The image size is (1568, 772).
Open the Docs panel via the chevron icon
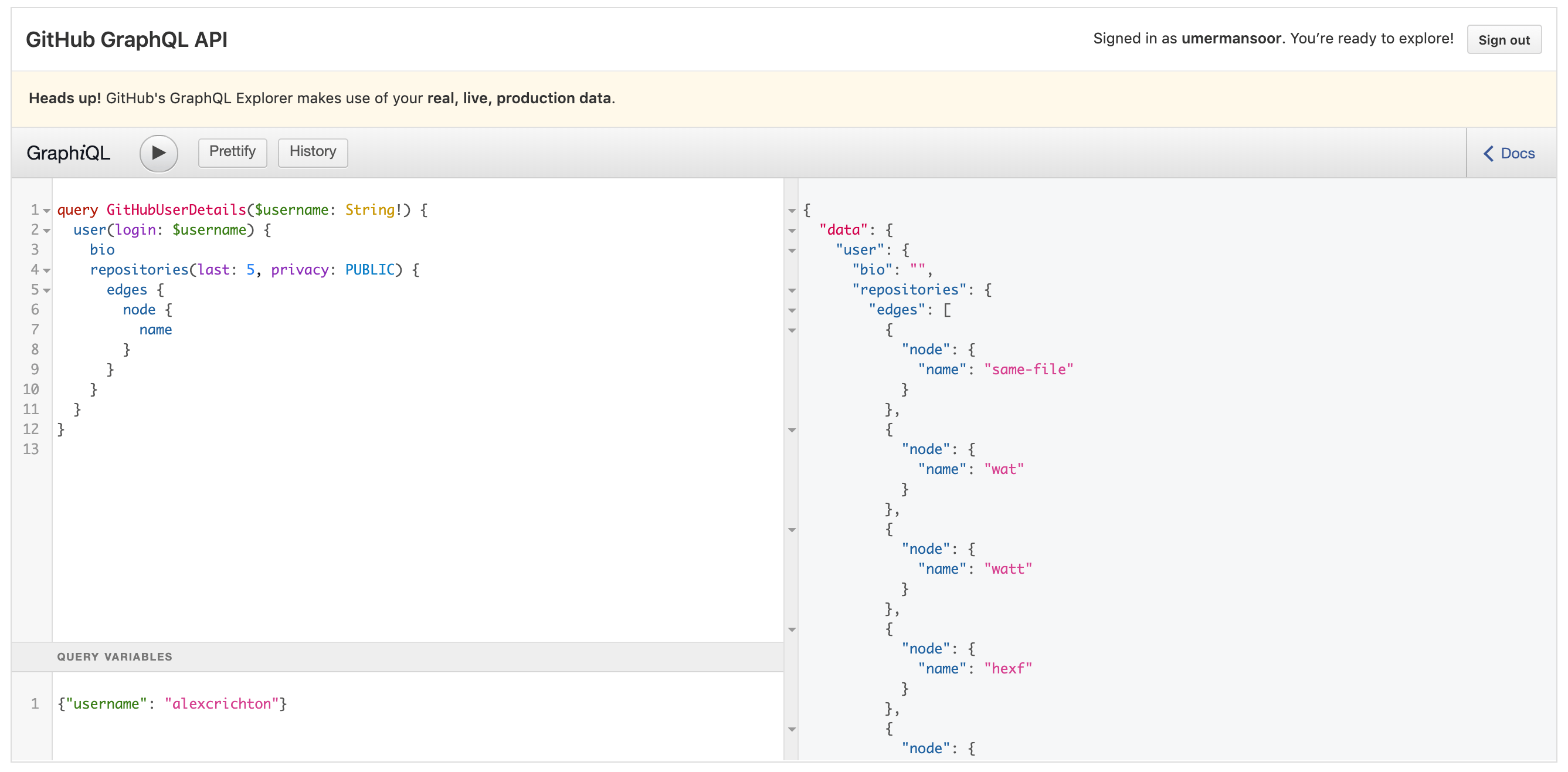(x=1489, y=154)
